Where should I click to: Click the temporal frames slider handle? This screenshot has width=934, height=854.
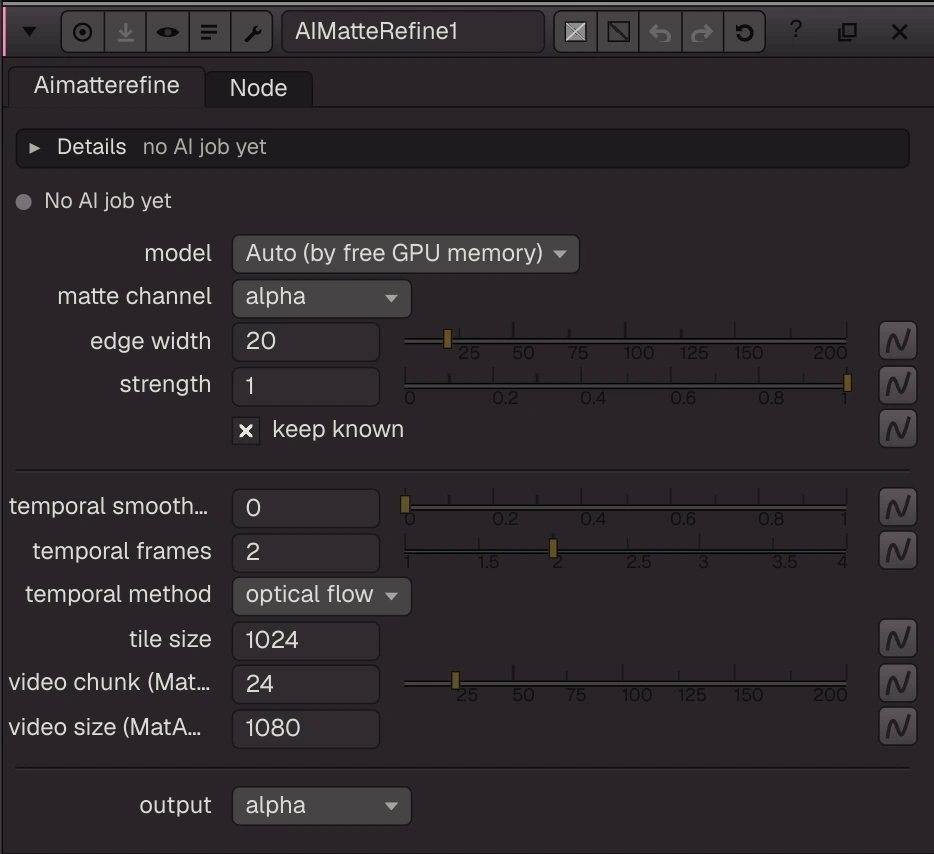(553, 548)
